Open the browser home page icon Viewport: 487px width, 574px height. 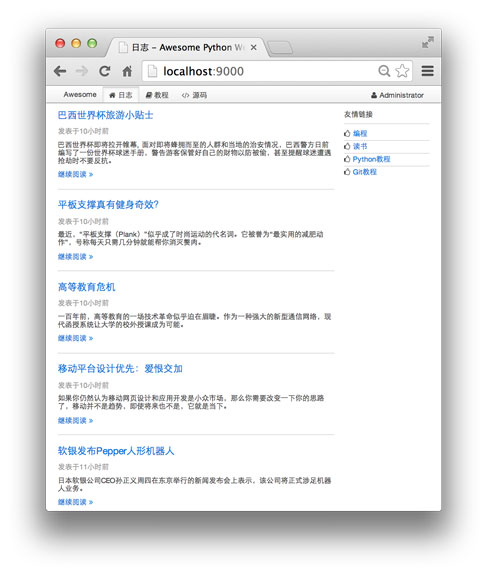[x=127, y=71]
